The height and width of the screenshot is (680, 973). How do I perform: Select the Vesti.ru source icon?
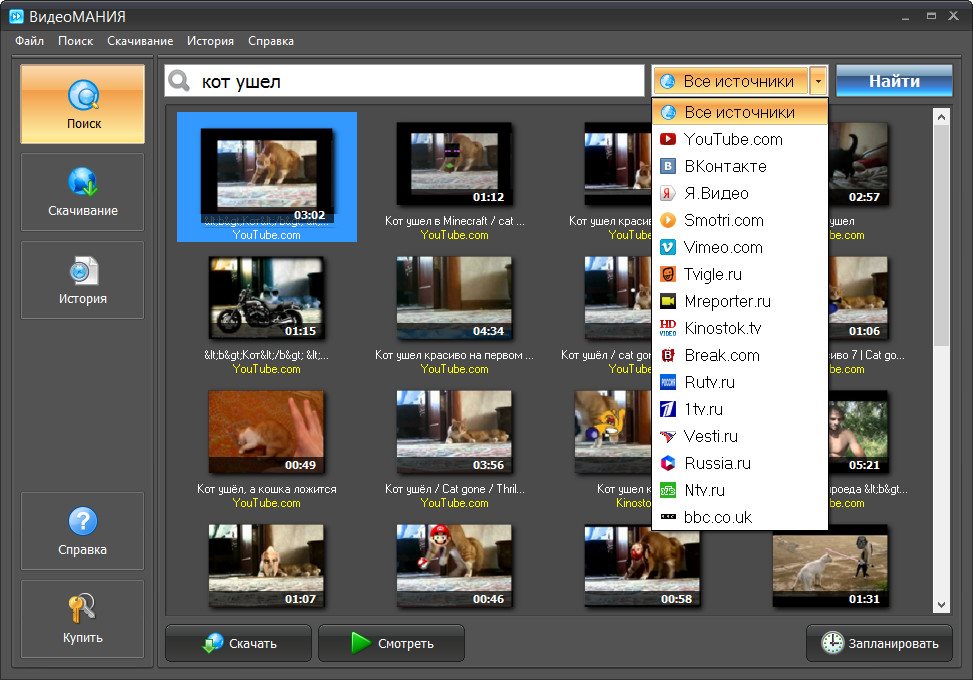tap(668, 436)
